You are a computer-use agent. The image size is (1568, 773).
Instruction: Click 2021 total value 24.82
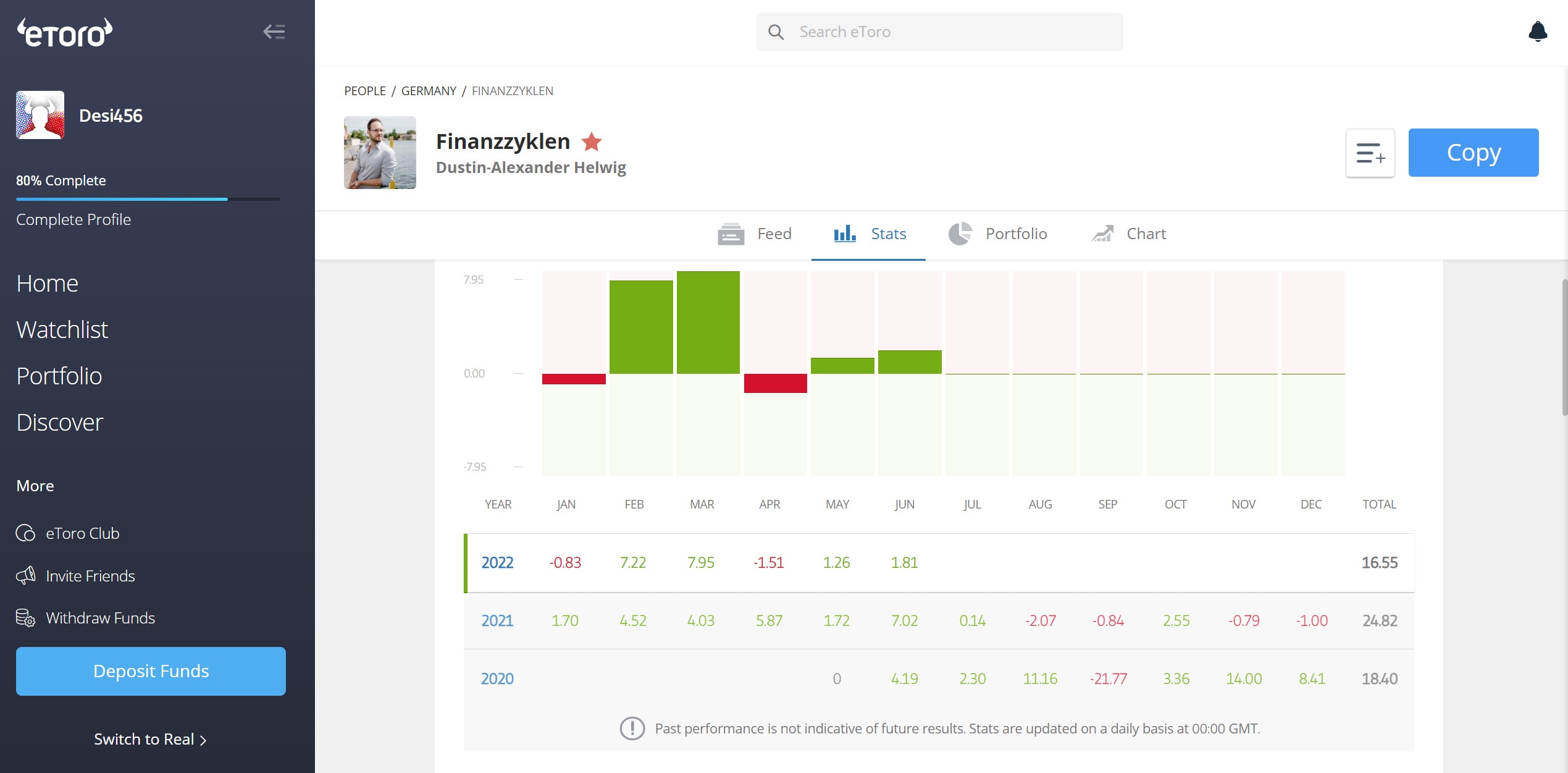click(1379, 621)
